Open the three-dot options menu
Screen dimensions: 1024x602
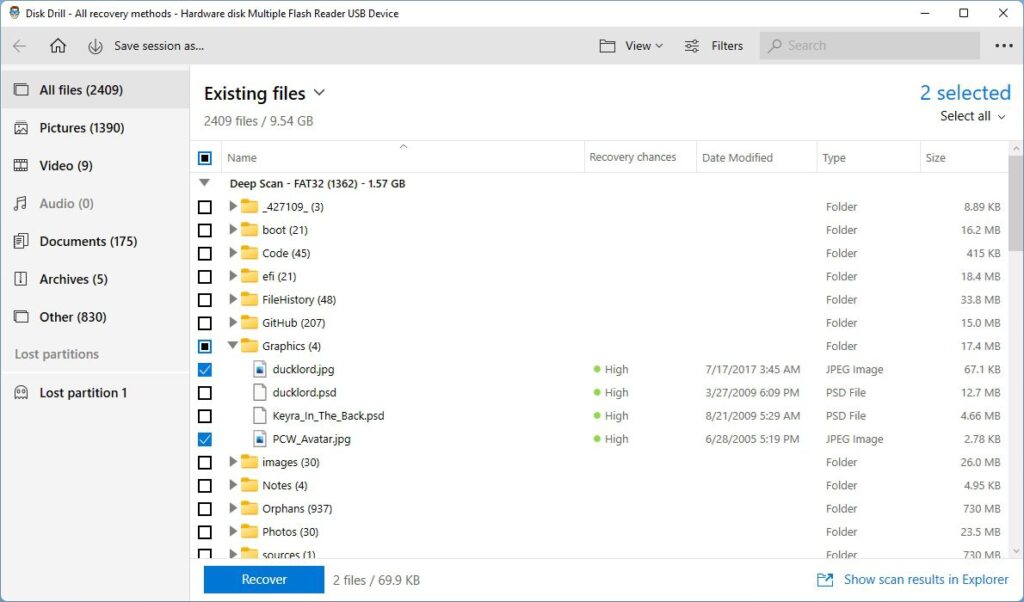click(1003, 45)
